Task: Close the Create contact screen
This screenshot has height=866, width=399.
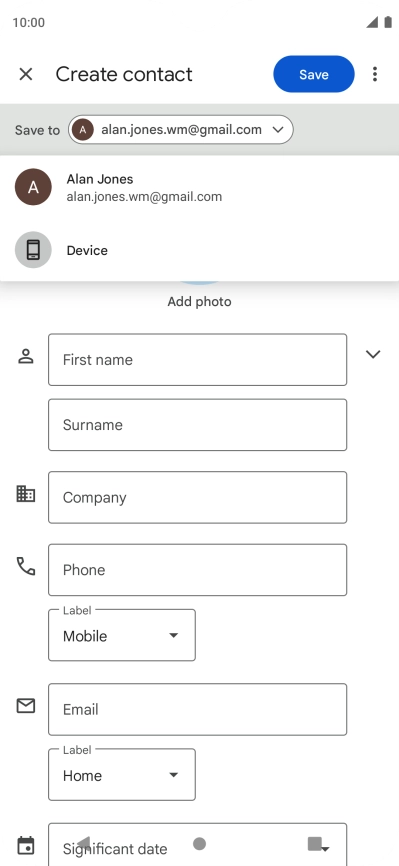Action: point(26,74)
